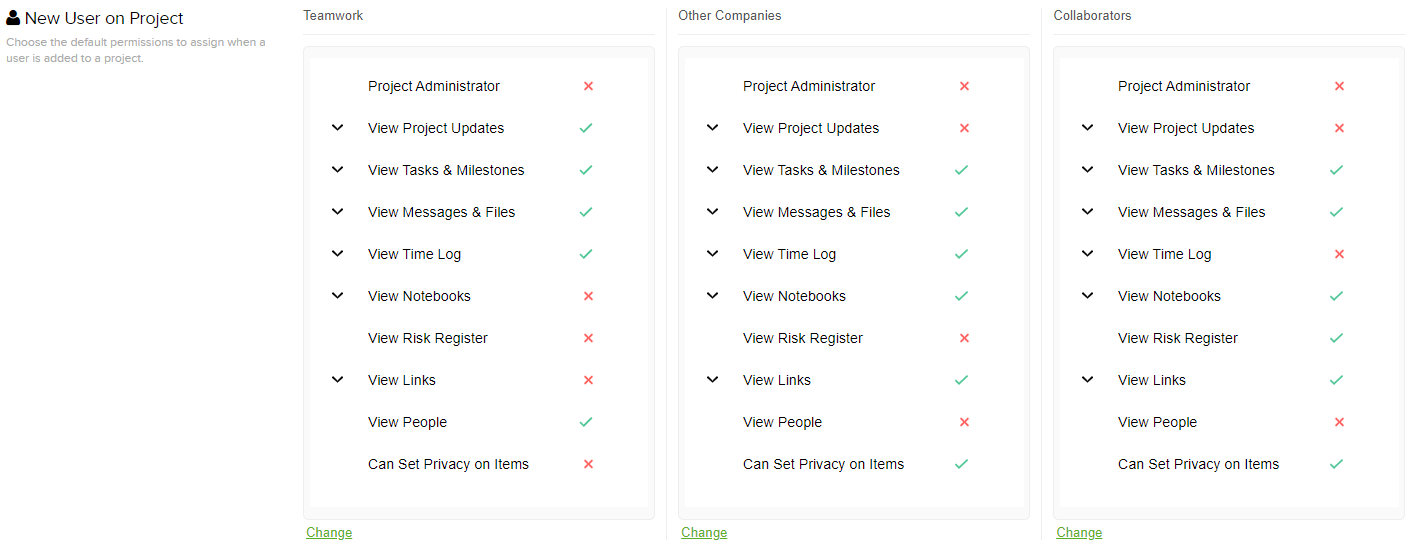1414x553 pixels.
Task: Expand Collaborators View Notebooks chevron
Action: point(1088,296)
